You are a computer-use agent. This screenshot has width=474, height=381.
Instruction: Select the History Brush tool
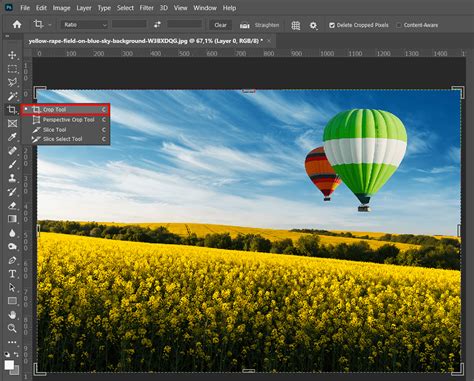(12, 192)
